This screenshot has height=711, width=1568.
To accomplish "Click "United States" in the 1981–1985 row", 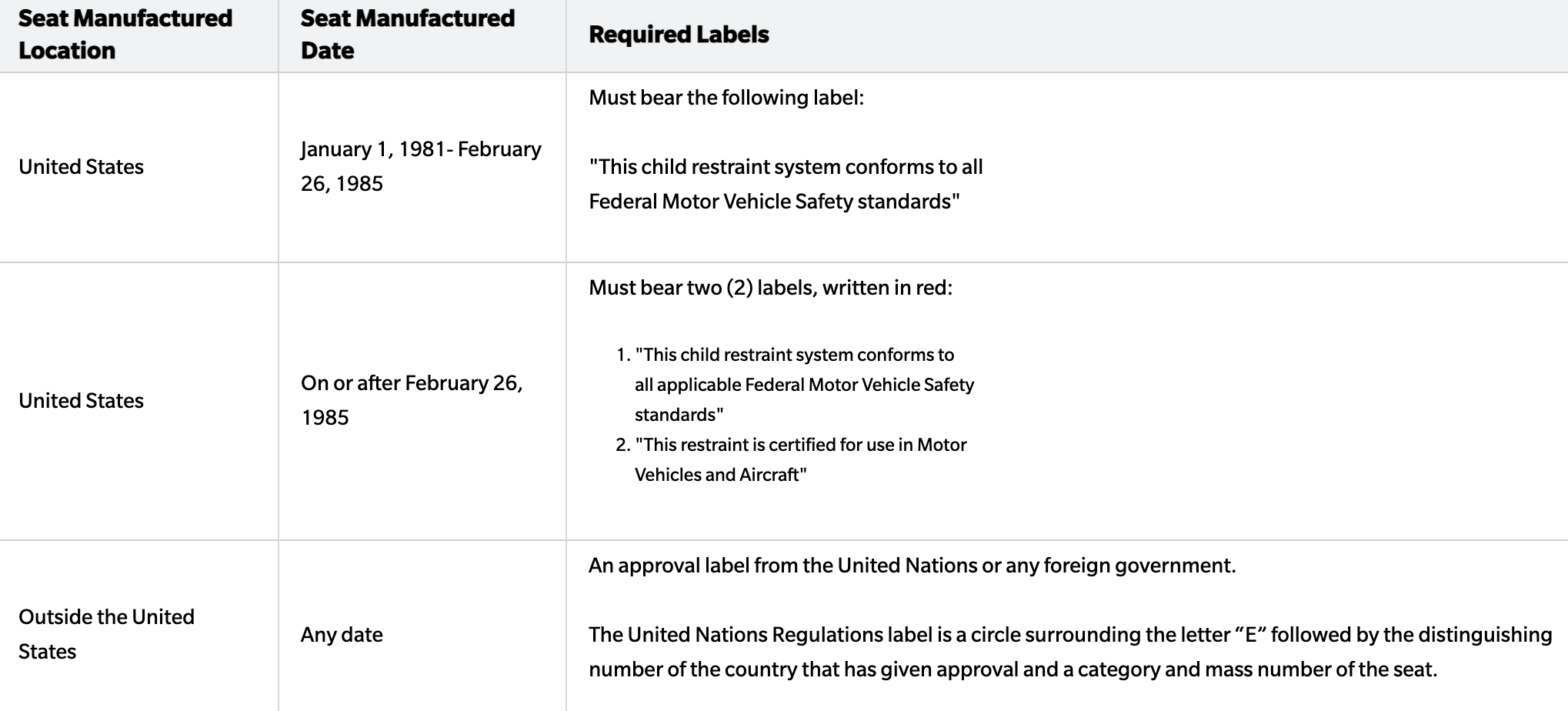I will click(81, 167).
